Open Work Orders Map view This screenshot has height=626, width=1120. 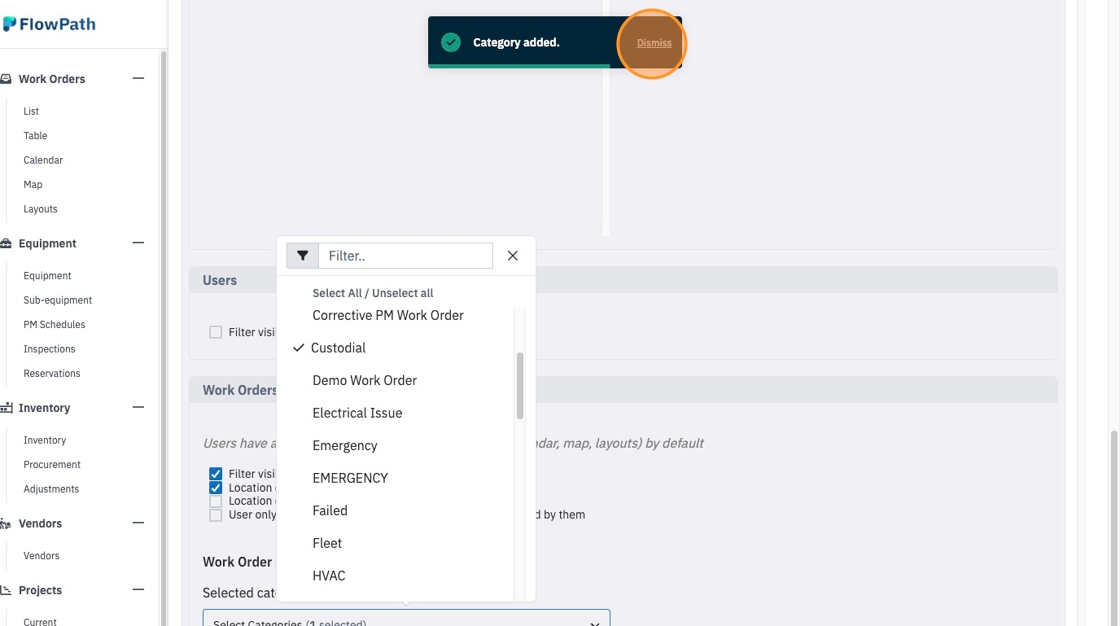pyautogui.click(x=33, y=184)
